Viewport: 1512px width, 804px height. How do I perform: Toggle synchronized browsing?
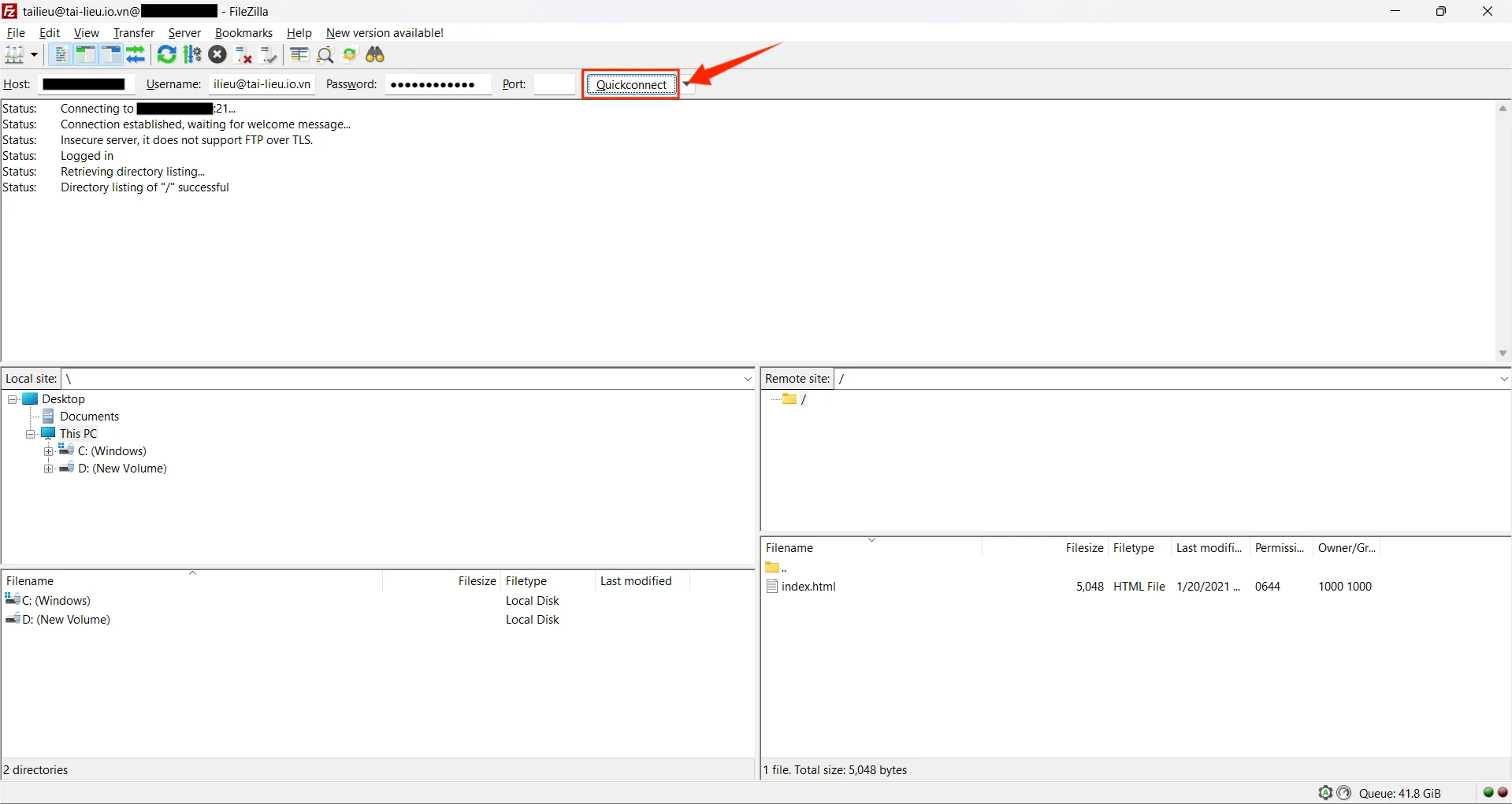[x=350, y=54]
